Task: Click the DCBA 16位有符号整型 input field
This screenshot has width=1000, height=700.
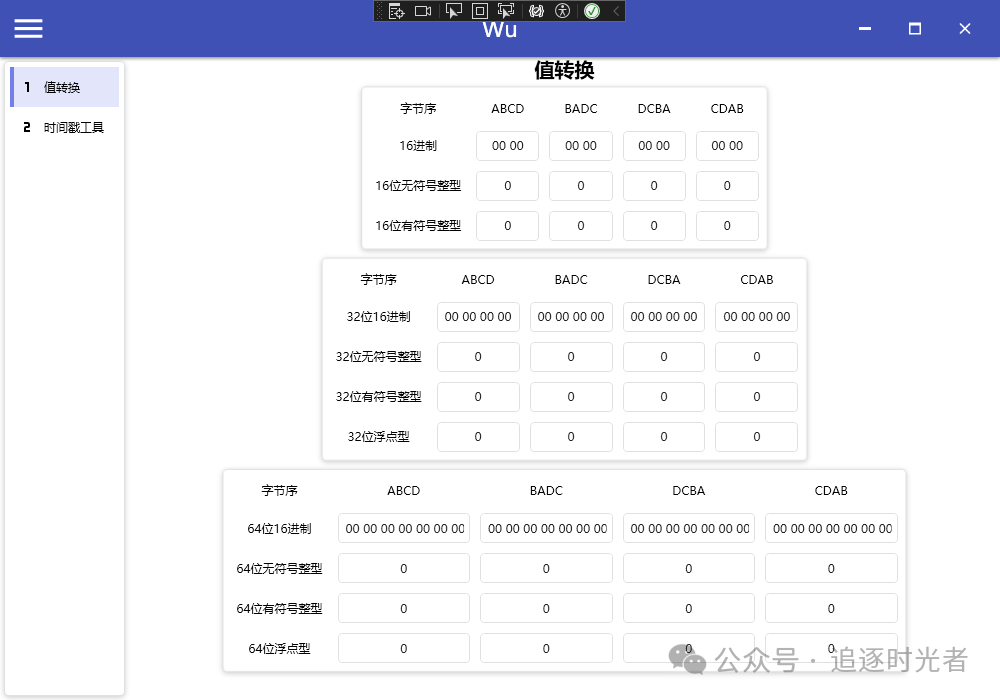Action: [654, 225]
